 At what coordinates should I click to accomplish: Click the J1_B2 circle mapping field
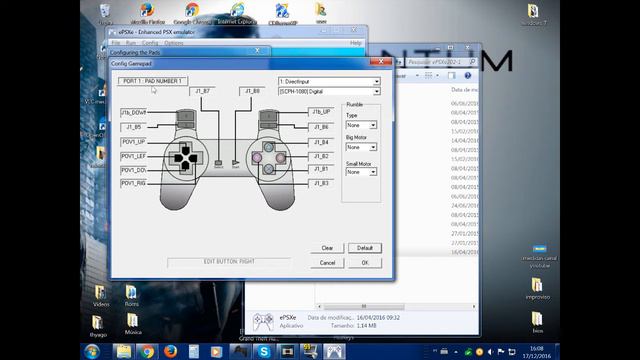321,156
